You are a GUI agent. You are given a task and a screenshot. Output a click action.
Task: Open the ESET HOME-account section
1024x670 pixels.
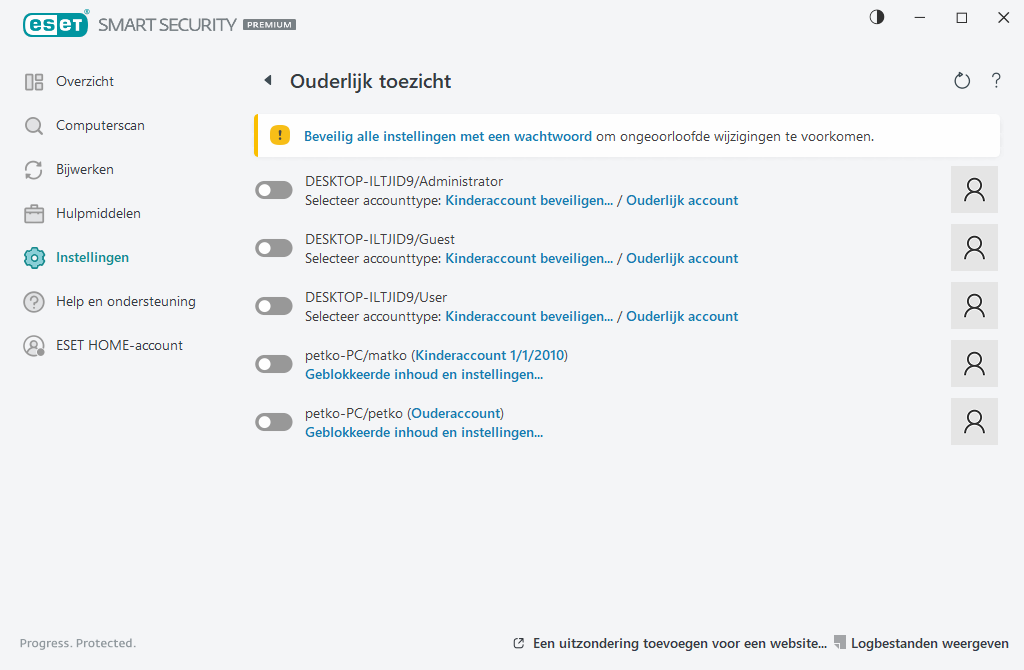(x=119, y=346)
